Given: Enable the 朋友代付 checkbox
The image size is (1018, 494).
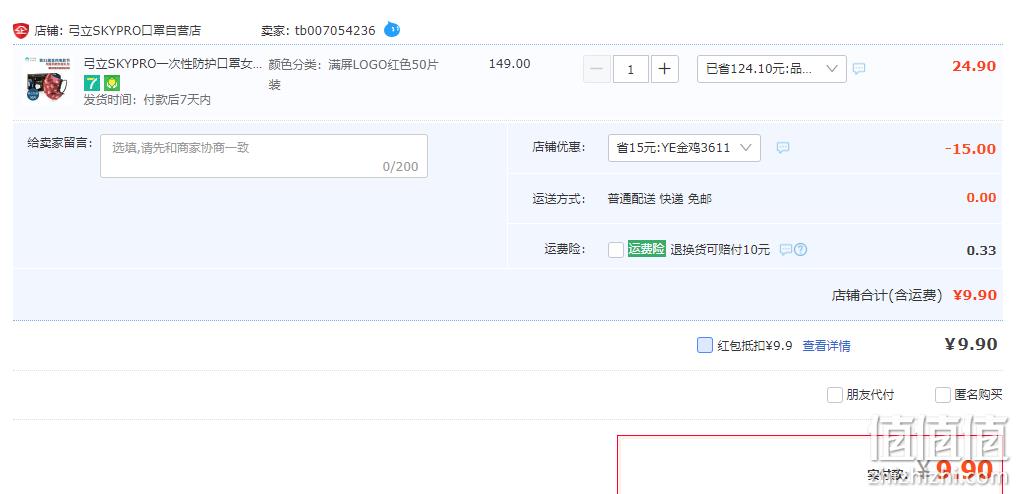Looking at the screenshot, I should pos(834,395).
